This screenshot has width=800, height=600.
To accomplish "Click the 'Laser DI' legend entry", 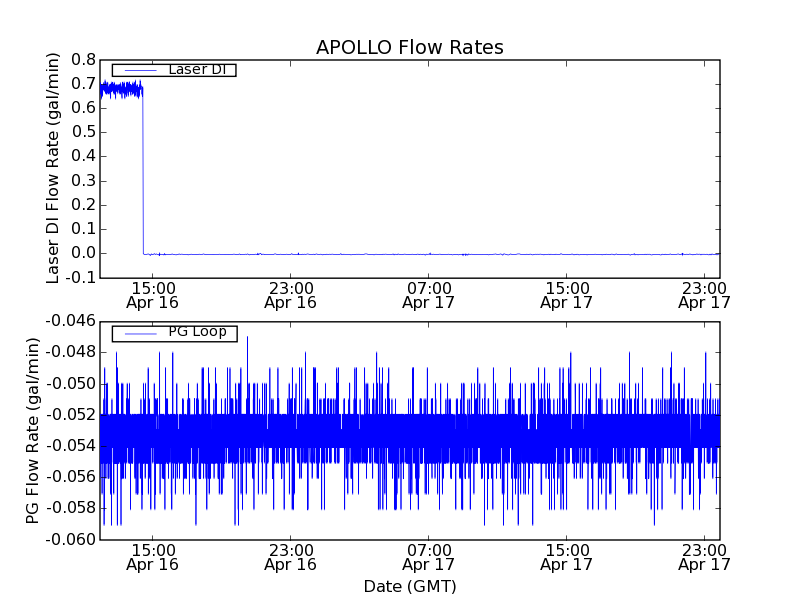I will click(174, 69).
